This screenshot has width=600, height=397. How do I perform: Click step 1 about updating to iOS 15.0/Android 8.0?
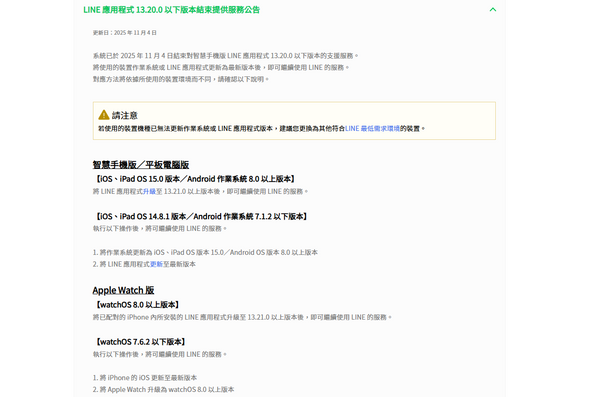[x=205, y=253]
